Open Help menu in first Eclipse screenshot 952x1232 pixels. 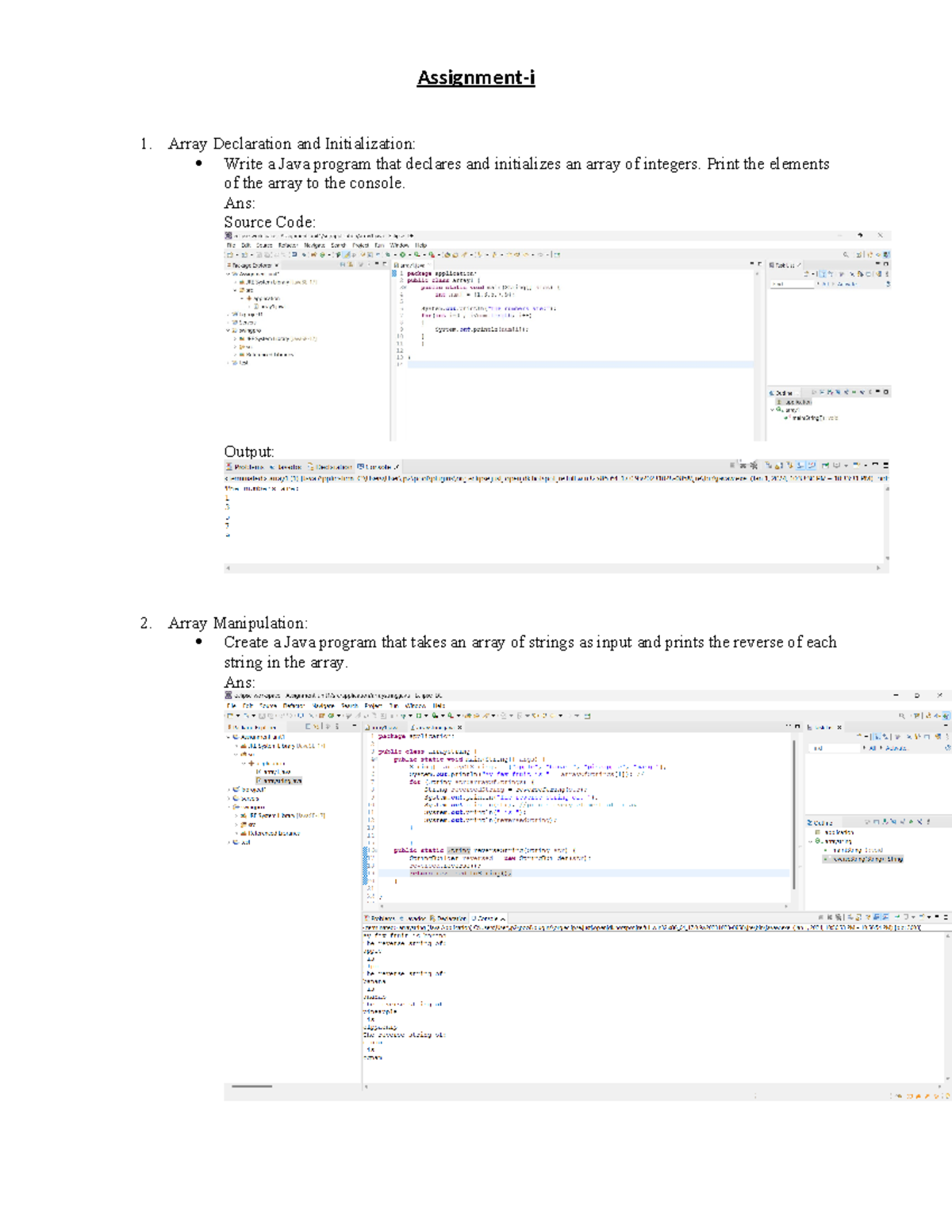coord(421,245)
